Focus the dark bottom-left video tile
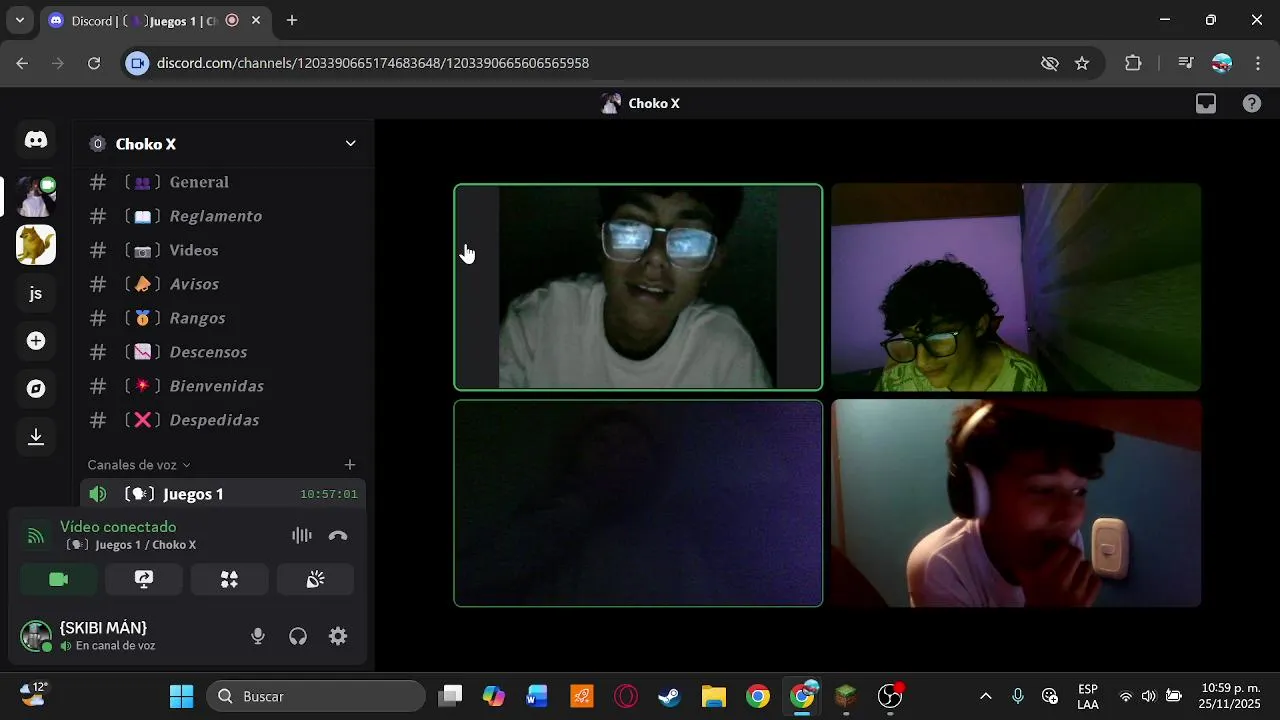Viewport: 1280px width, 720px height. [638, 503]
